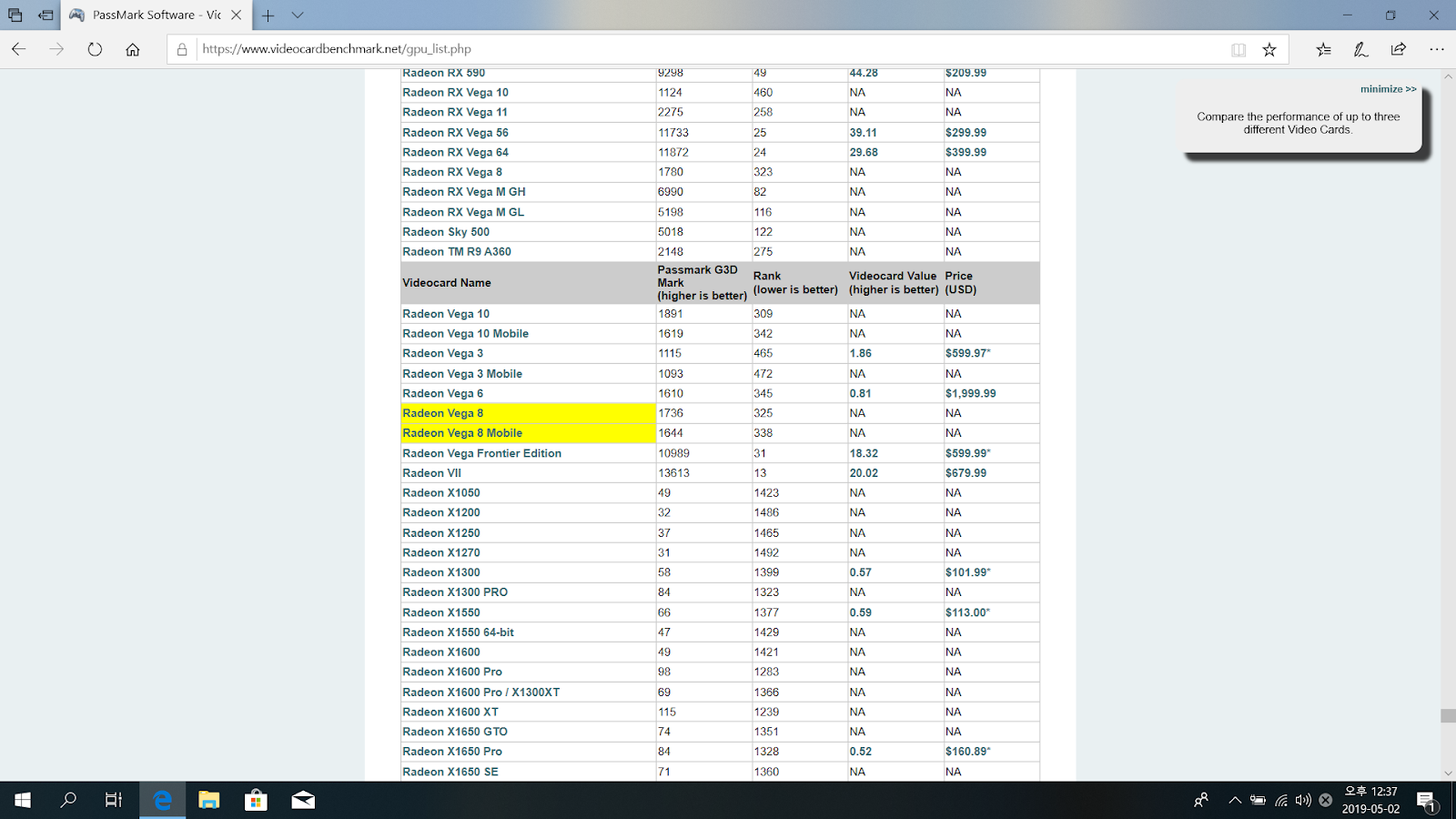Go back to the previous page
This screenshot has height=819, width=1456.
[18, 49]
